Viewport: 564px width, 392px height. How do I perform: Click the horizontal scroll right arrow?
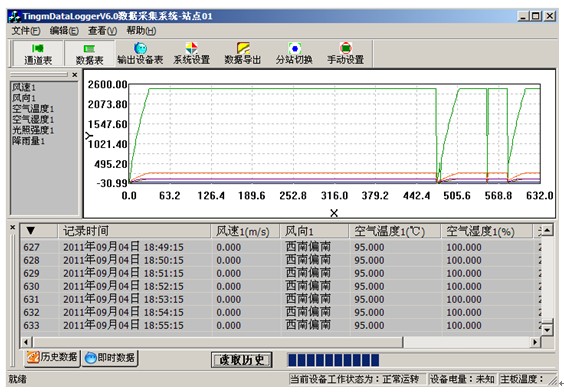pyautogui.click(x=536, y=342)
